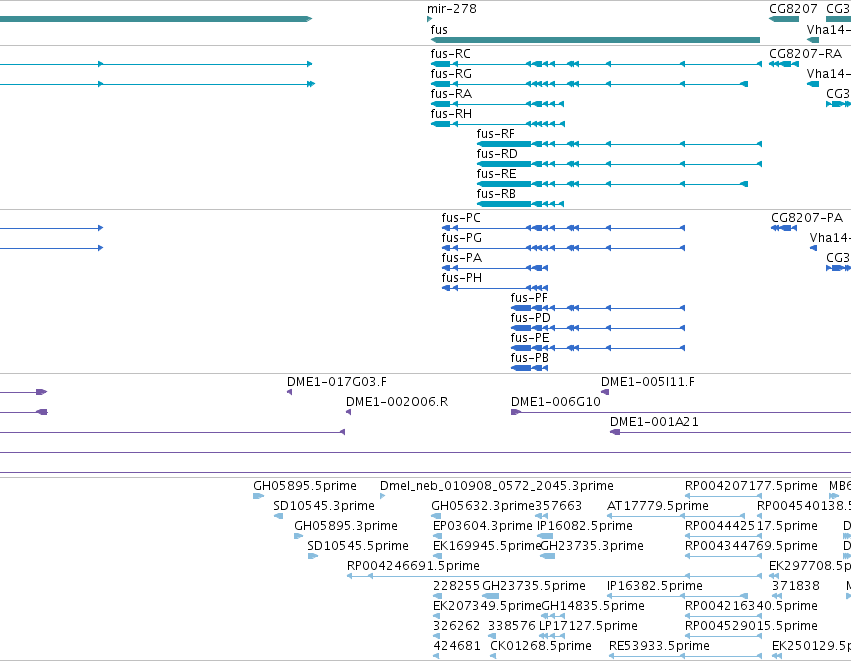Click GH05895.3prime EST label
The height and width of the screenshot is (661, 851).
[346, 526]
